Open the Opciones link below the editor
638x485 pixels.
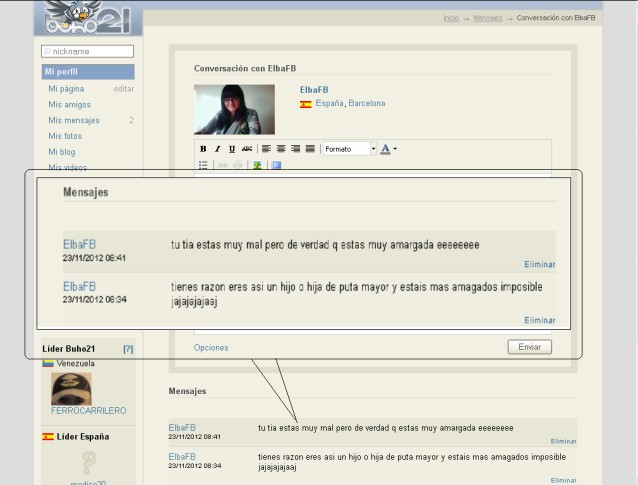click(211, 348)
